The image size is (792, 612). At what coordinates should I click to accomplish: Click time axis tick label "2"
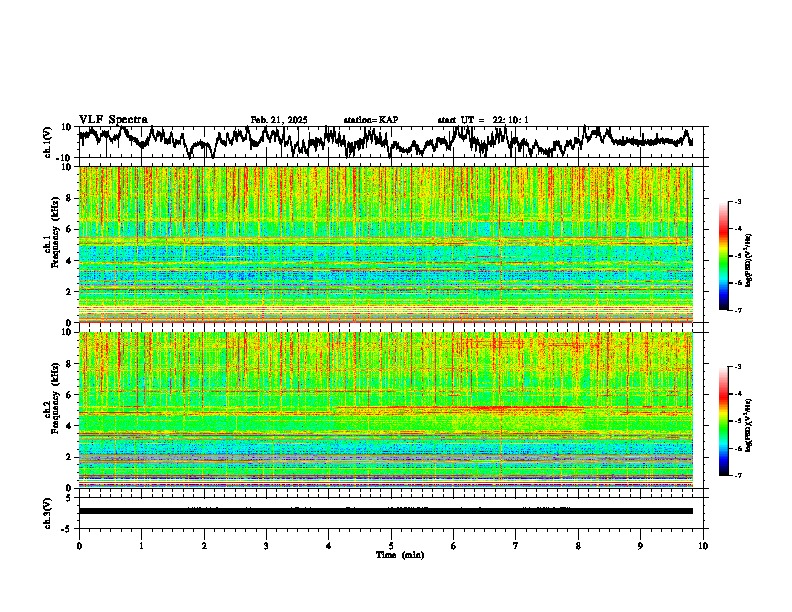point(204,546)
